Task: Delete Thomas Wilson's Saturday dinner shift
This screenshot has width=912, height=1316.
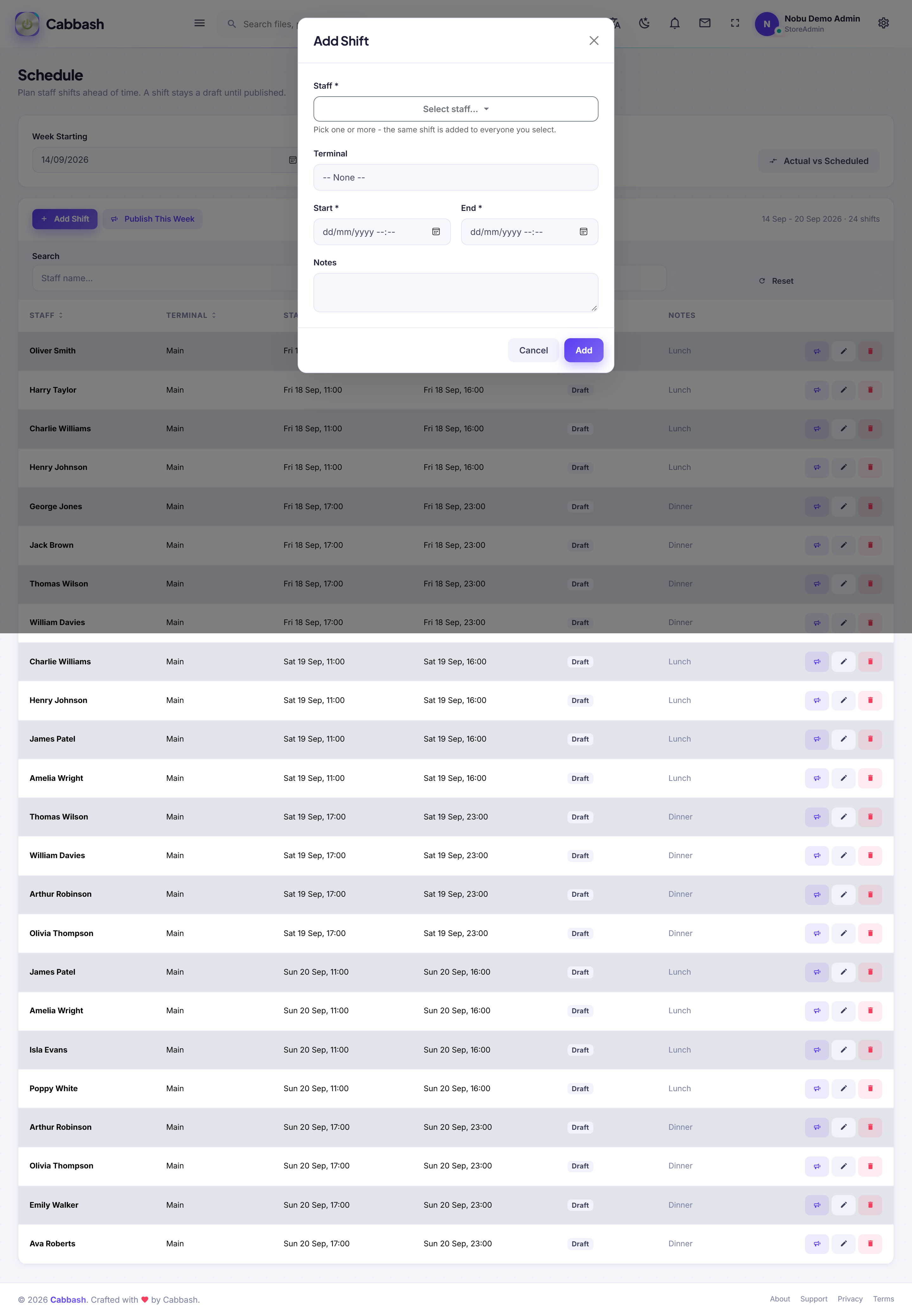Action: [870, 817]
